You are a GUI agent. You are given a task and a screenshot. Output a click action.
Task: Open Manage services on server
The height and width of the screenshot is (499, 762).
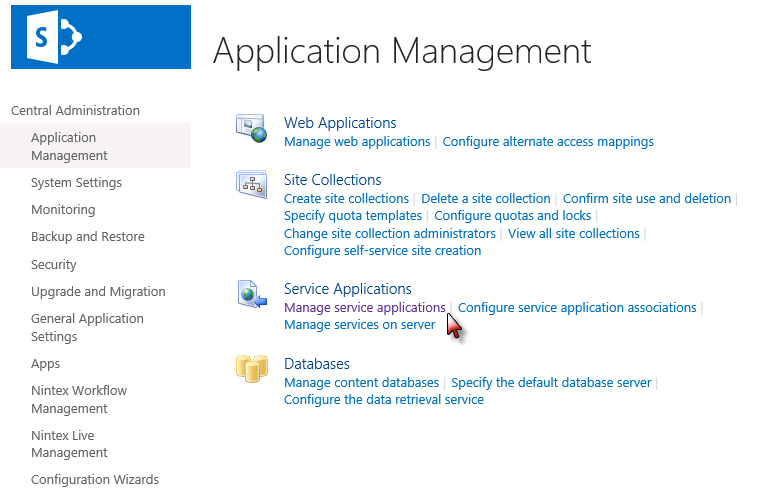pos(359,325)
